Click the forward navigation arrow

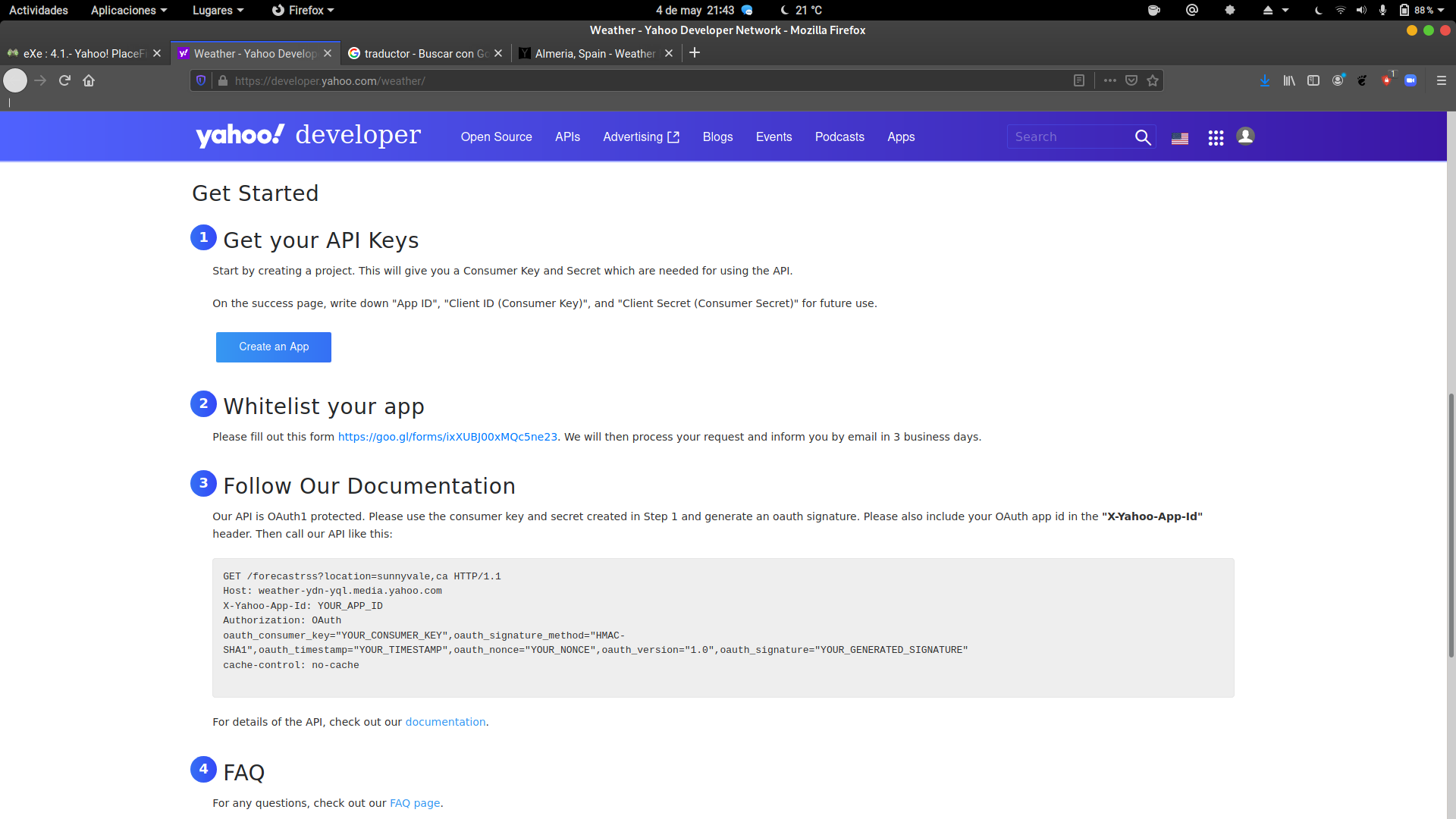point(40,80)
